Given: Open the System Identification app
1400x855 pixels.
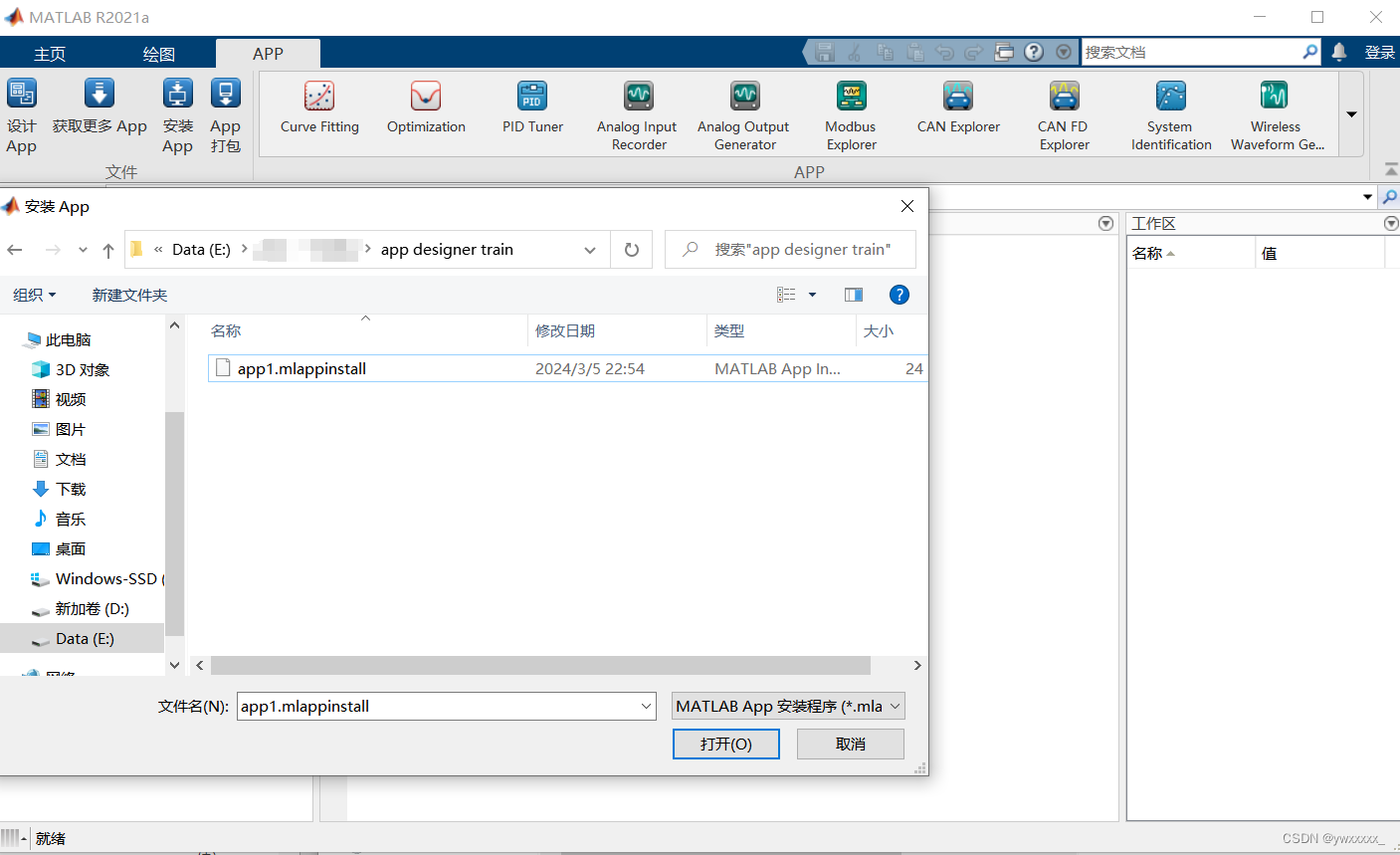Looking at the screenshot, I should coord(1171,116).
